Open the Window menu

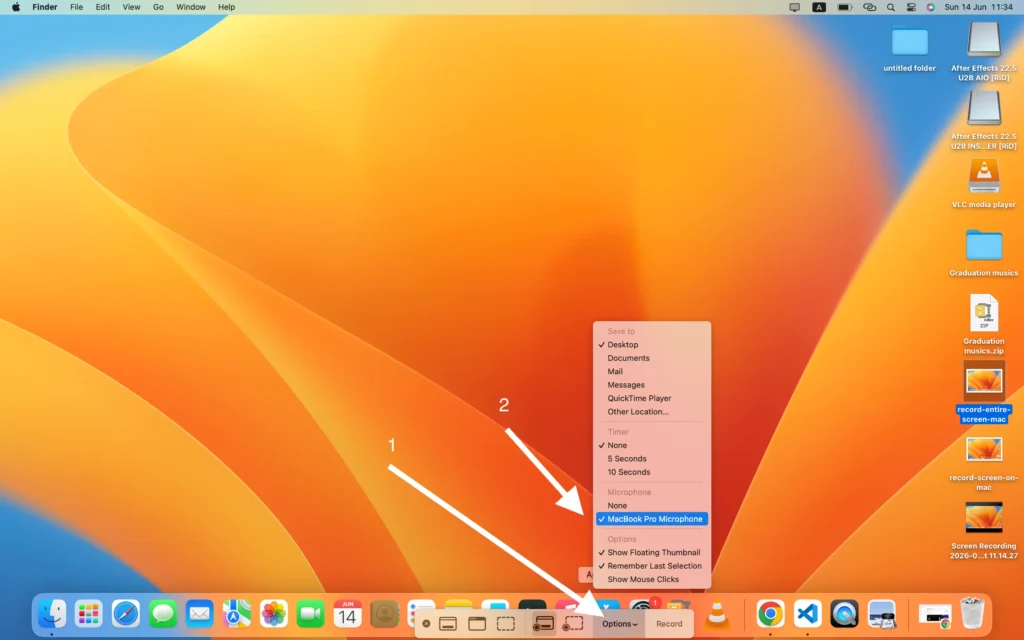point(191,7)
